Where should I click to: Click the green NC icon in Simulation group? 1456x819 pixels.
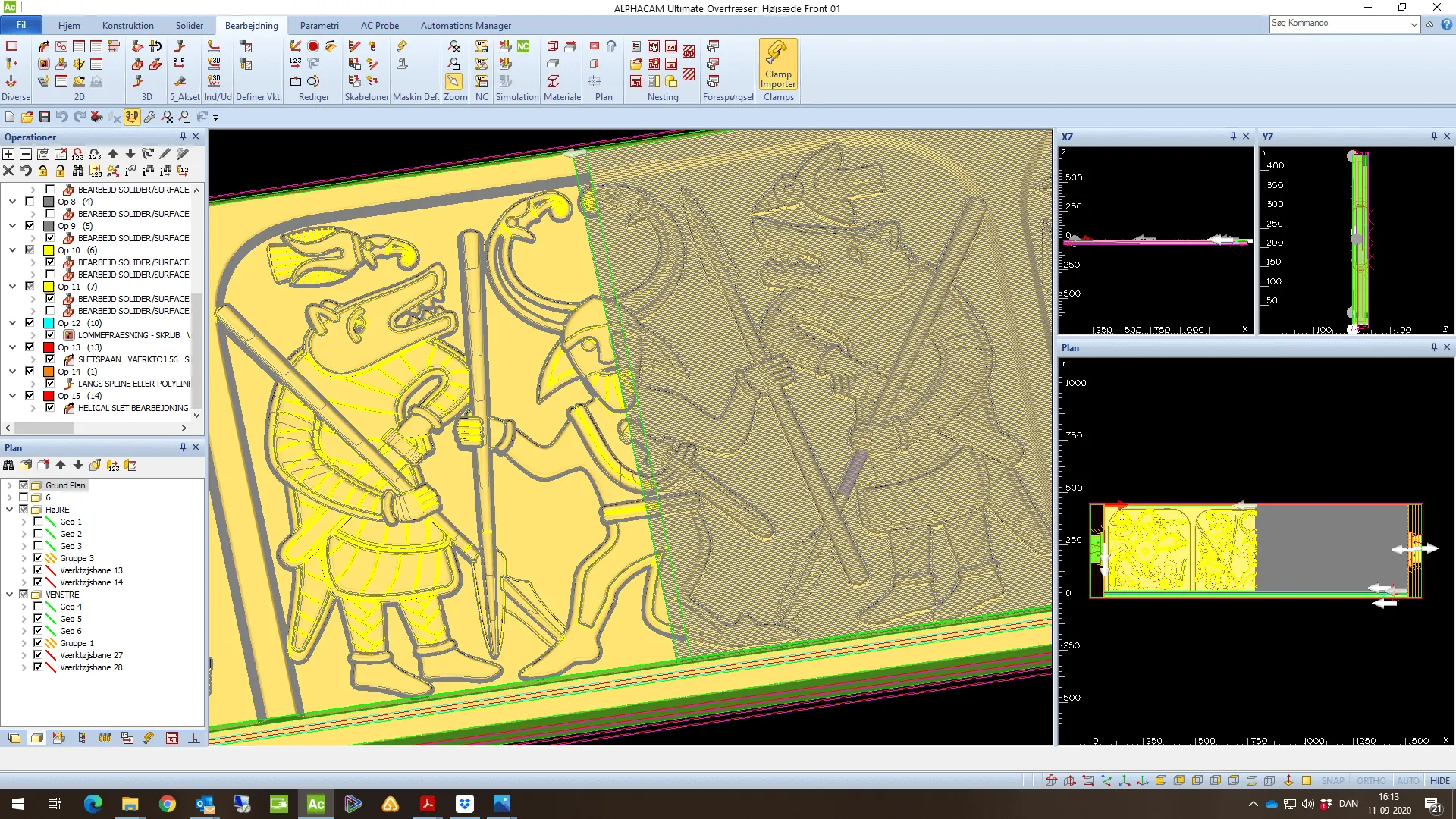coord(523,46)
